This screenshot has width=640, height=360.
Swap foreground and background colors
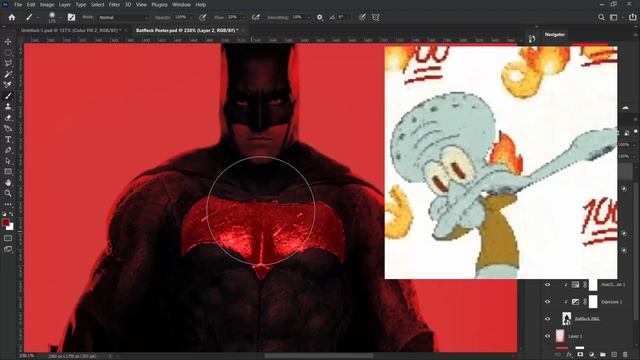click(11, 213)
